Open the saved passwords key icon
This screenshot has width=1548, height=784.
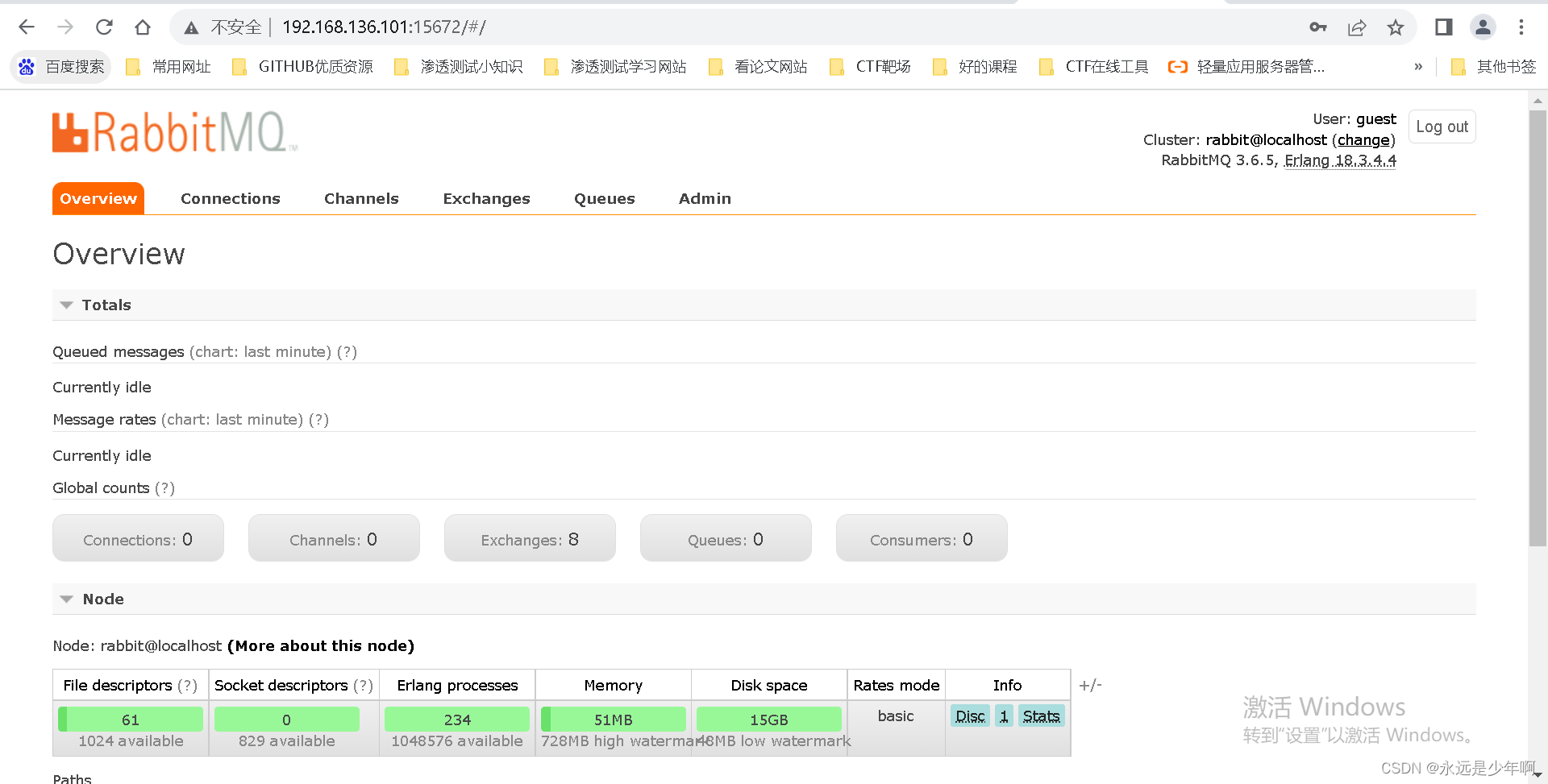1318,27
